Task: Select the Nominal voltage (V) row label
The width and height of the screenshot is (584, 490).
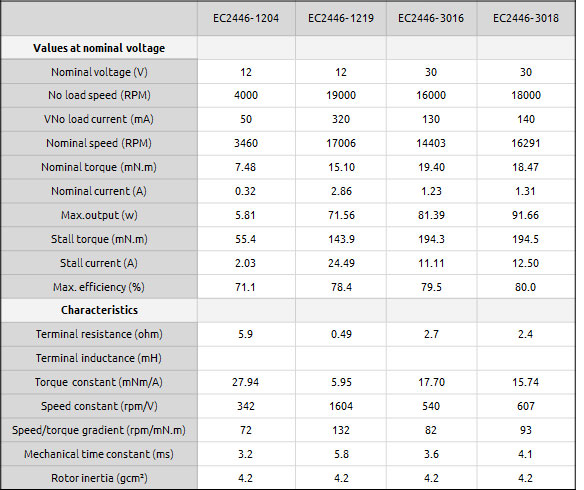Action: pyautogui.click(x=99, y=72)
